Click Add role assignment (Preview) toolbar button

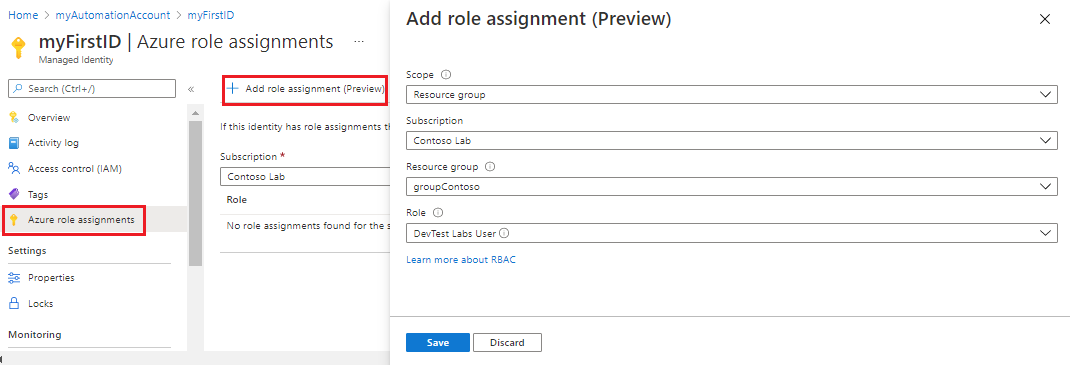tap(305, 89)
